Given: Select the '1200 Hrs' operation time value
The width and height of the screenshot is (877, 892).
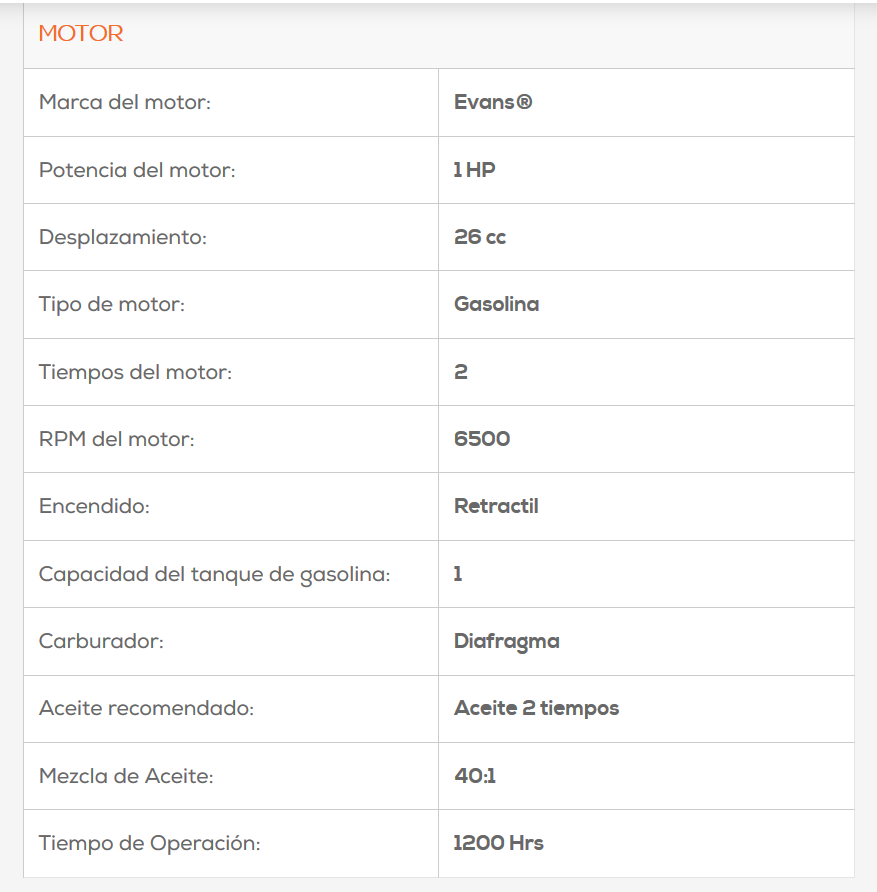Looking at the screenshot, I should pyautogui.click(x=498, y=843).
